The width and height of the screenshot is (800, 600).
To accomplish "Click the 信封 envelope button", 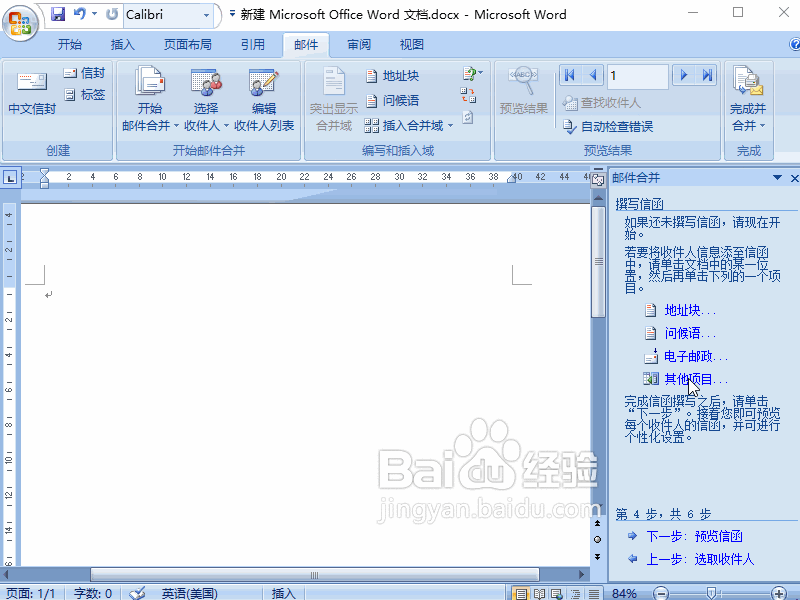I will [84, 73].
